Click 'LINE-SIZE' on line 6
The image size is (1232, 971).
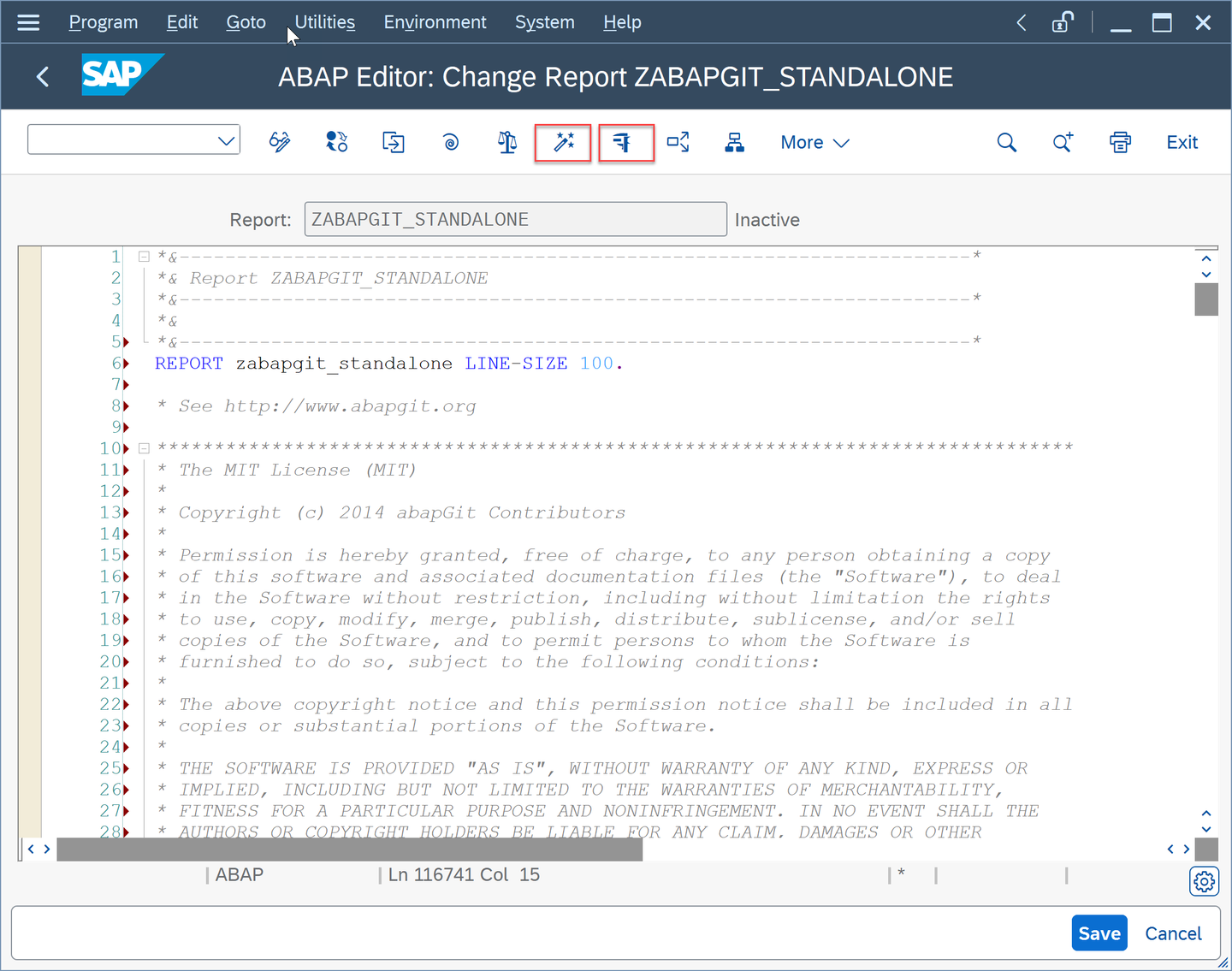click(x=516, y=364)
